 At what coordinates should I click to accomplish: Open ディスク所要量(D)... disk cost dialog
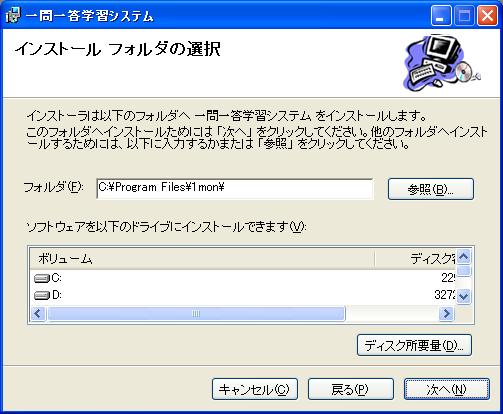pyautogui.click(x=414, y=345)
